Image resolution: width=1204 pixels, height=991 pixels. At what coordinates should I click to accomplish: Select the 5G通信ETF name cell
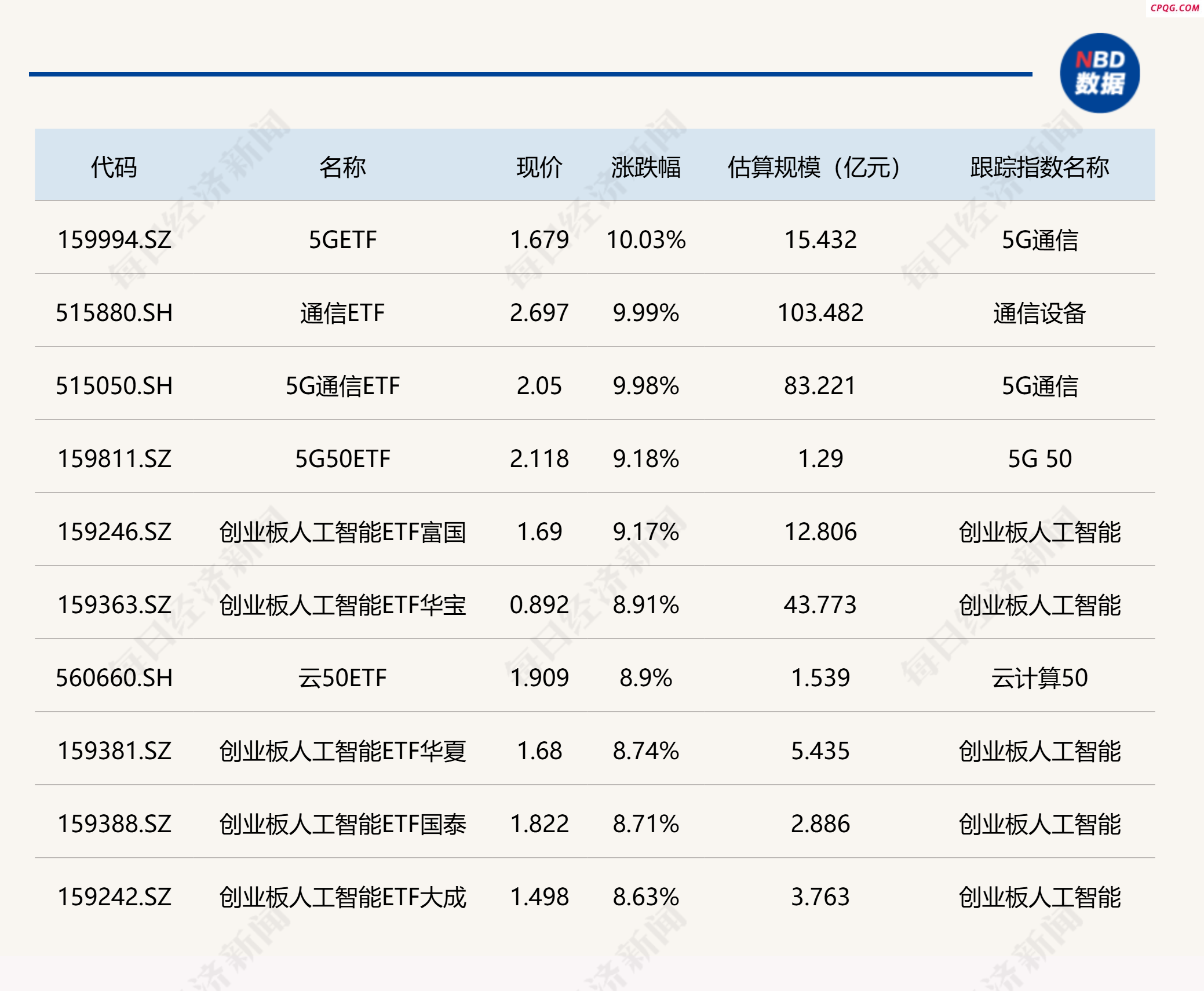[x=342, y=386]
